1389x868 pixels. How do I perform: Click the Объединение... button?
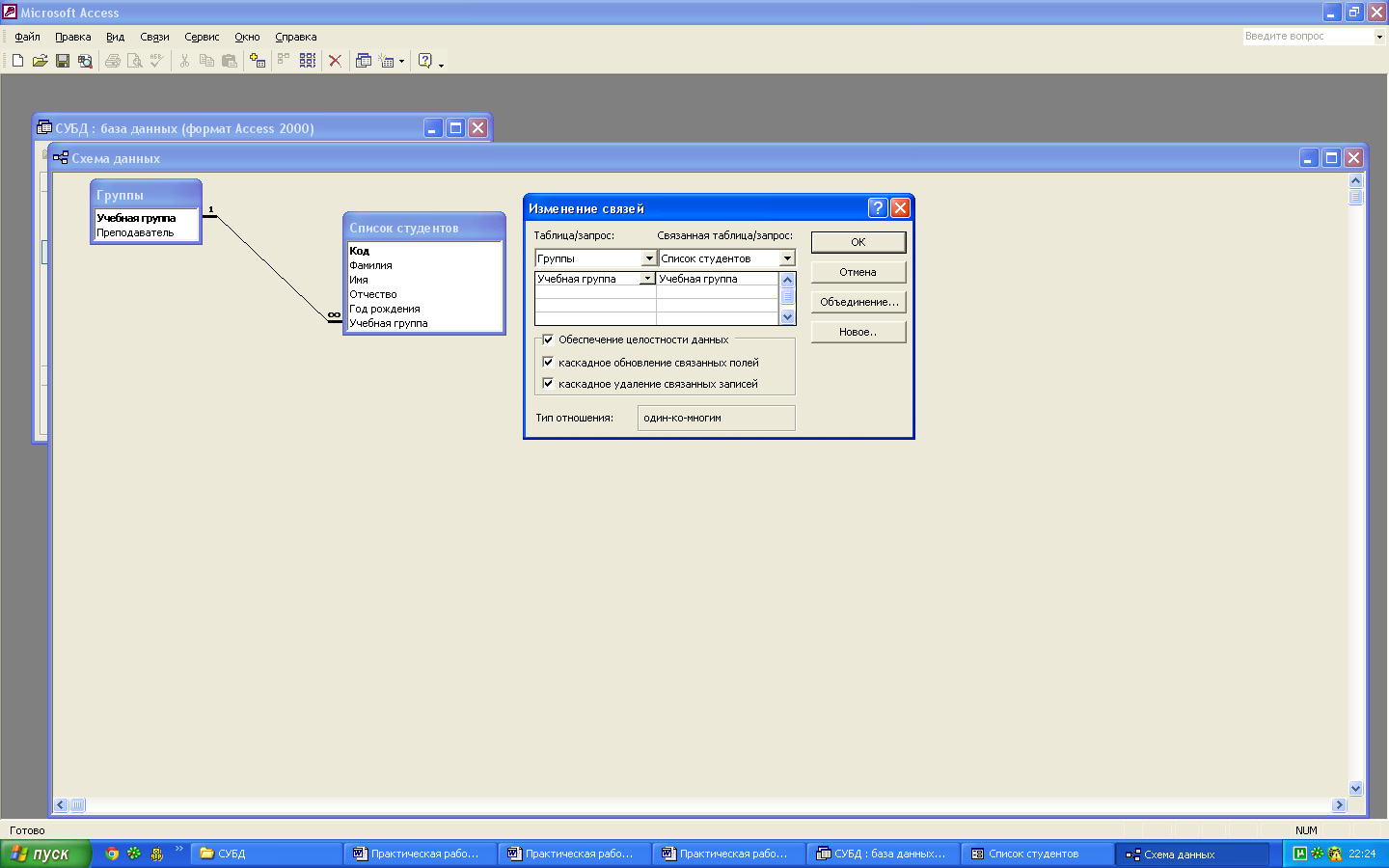point(858,302)
